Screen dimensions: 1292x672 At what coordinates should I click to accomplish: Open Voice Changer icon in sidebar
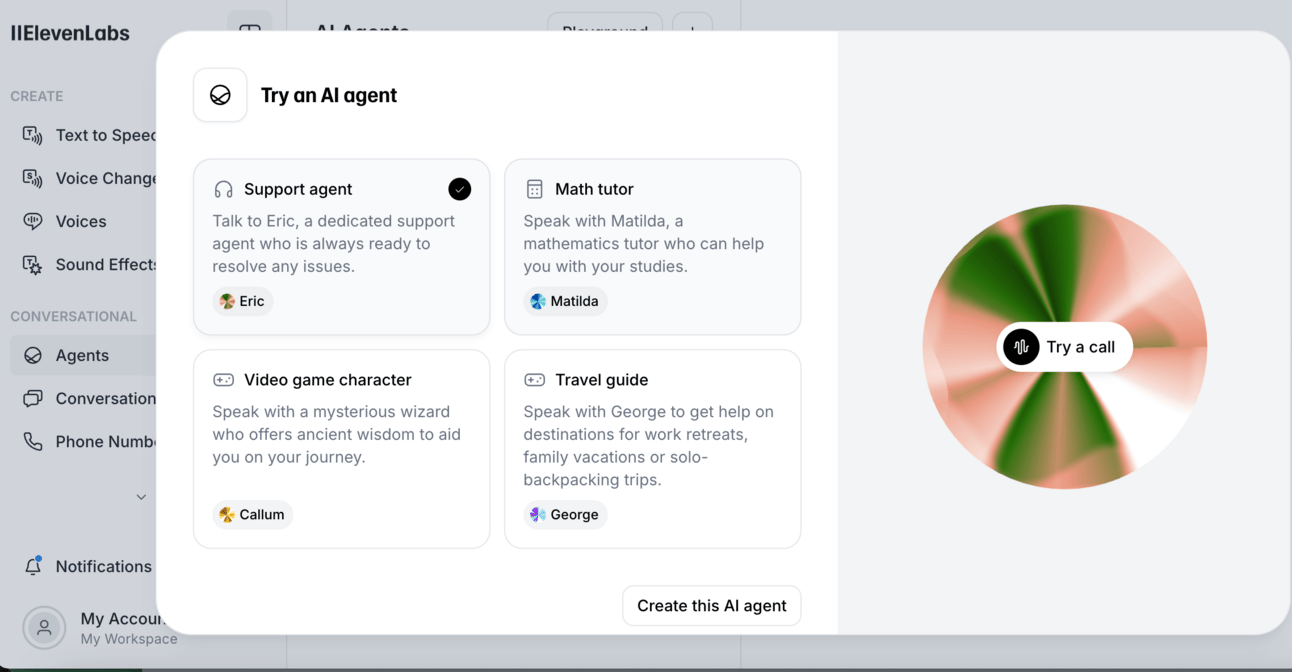pyautogui.click(x=33, y=178)
